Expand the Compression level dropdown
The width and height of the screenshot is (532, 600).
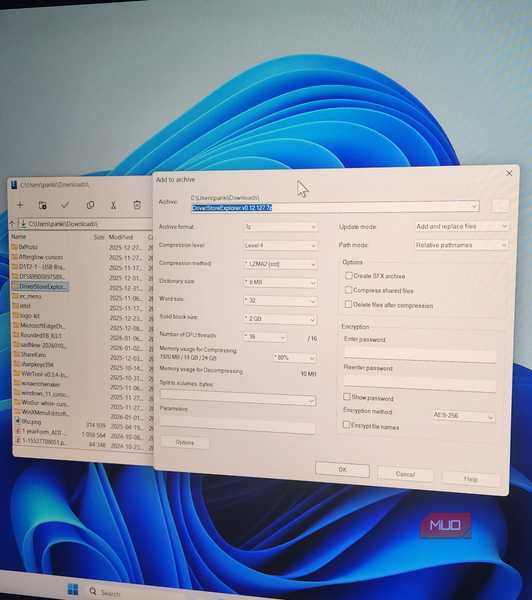(280, 245)
